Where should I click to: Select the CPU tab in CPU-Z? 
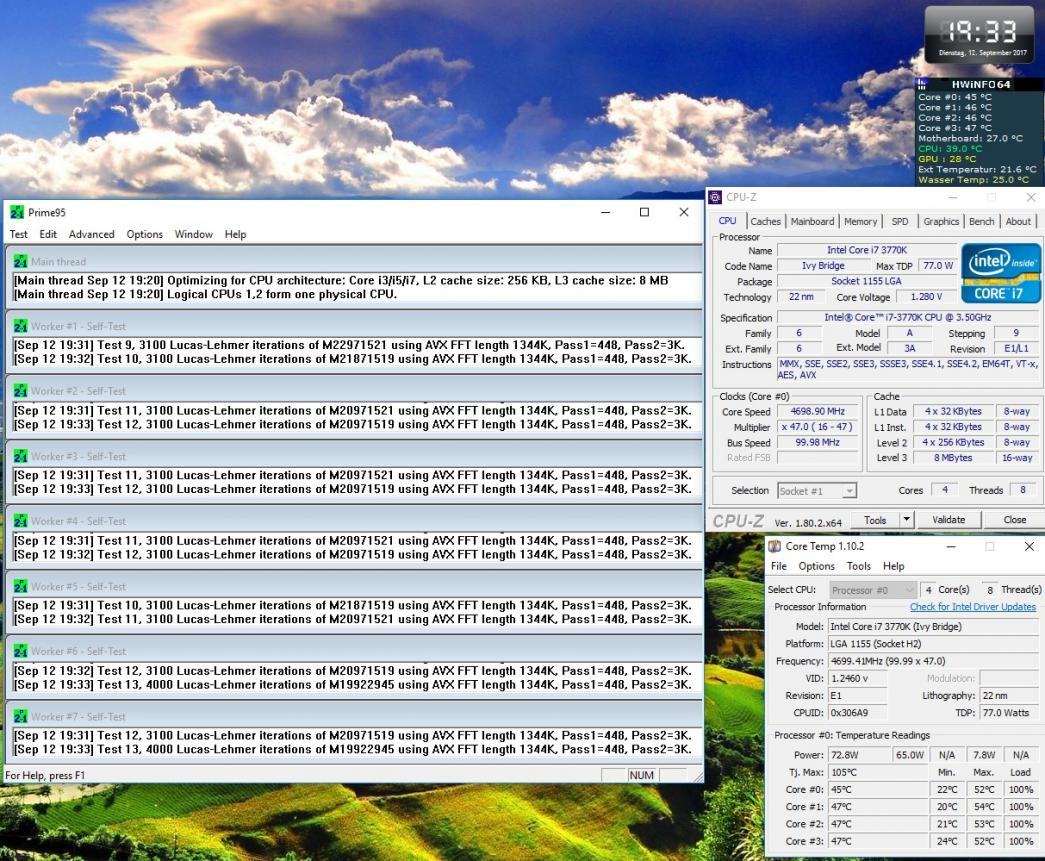tap(728, 221)
